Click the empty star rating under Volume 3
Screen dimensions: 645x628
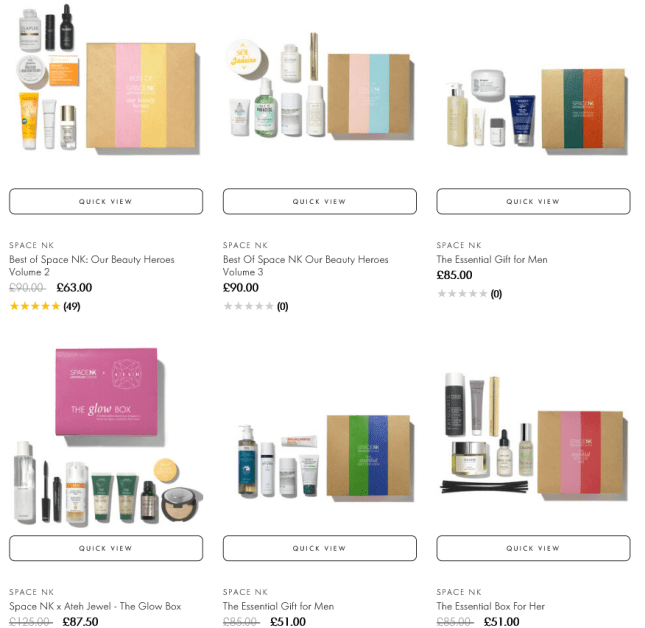[x=255, y=306]
